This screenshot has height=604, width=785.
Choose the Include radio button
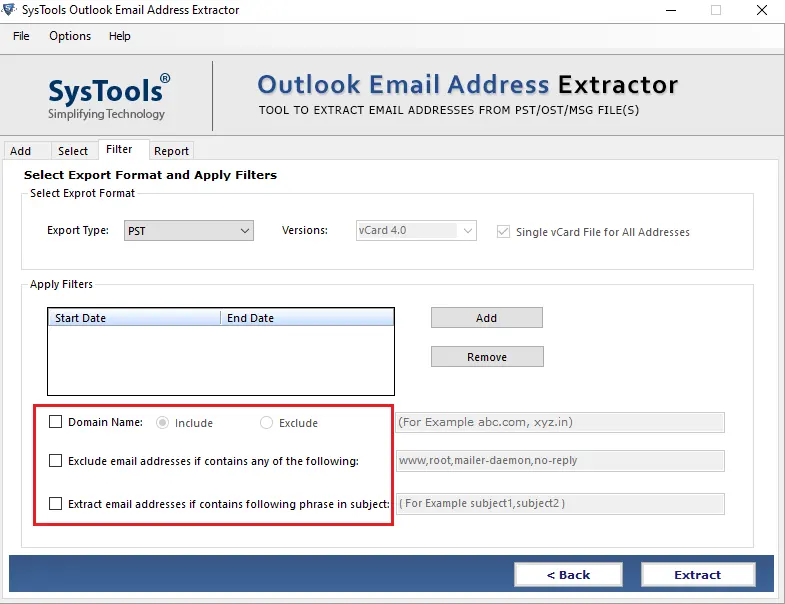point(162,423)
